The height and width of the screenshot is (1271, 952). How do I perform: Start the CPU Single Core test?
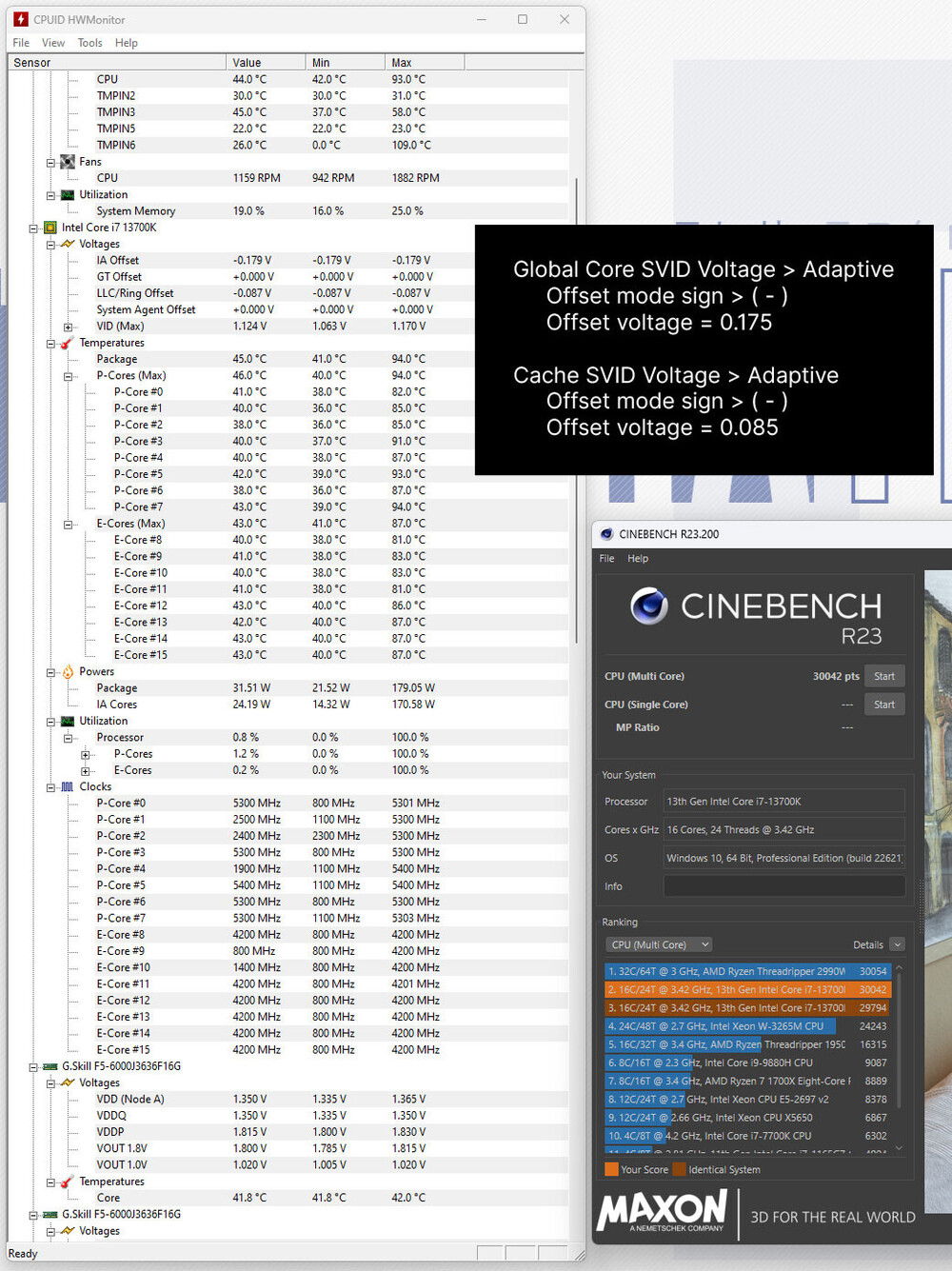click(884, 705)
